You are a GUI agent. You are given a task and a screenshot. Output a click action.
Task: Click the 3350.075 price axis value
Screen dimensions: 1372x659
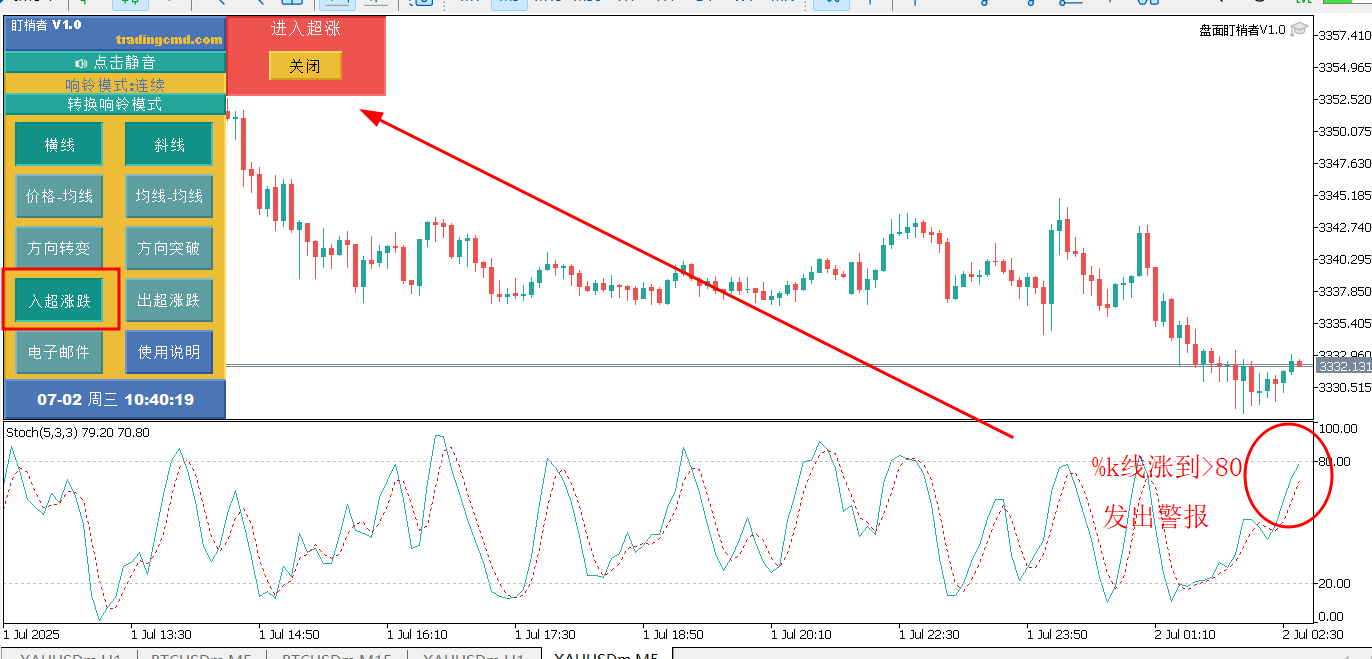tap(1345, 131)
